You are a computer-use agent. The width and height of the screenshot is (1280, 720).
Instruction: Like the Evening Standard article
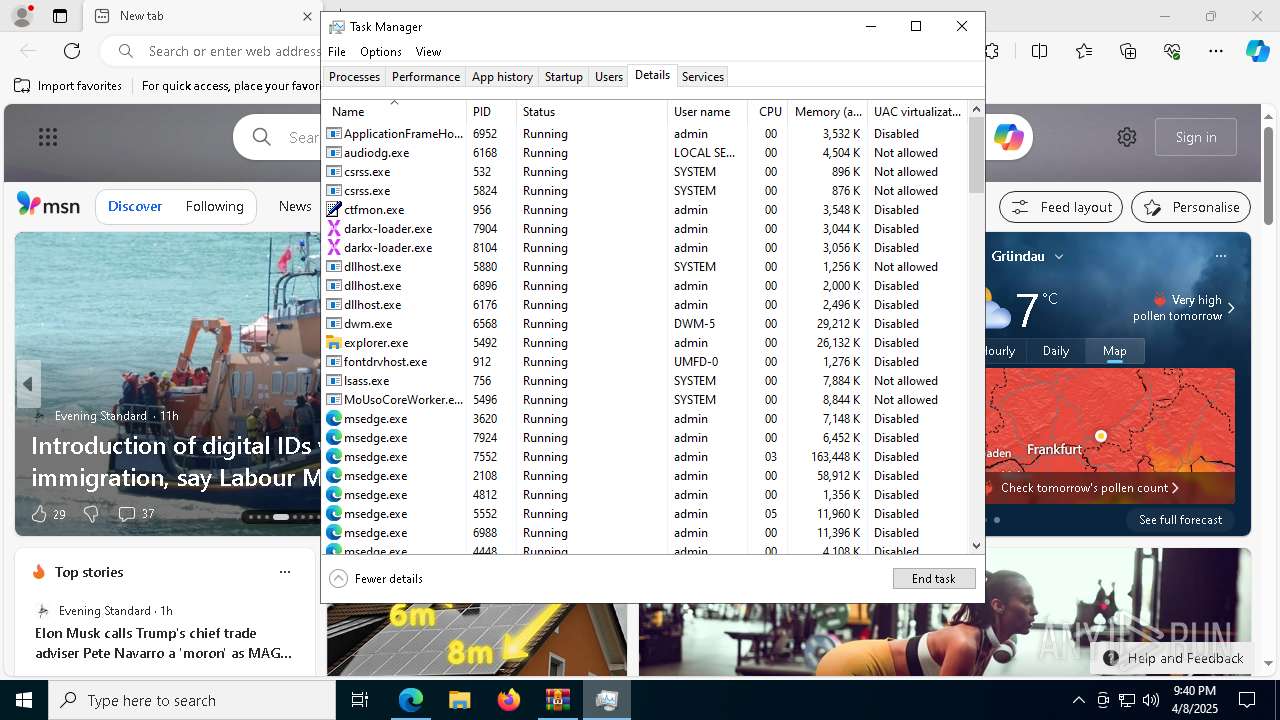(39, 514)
